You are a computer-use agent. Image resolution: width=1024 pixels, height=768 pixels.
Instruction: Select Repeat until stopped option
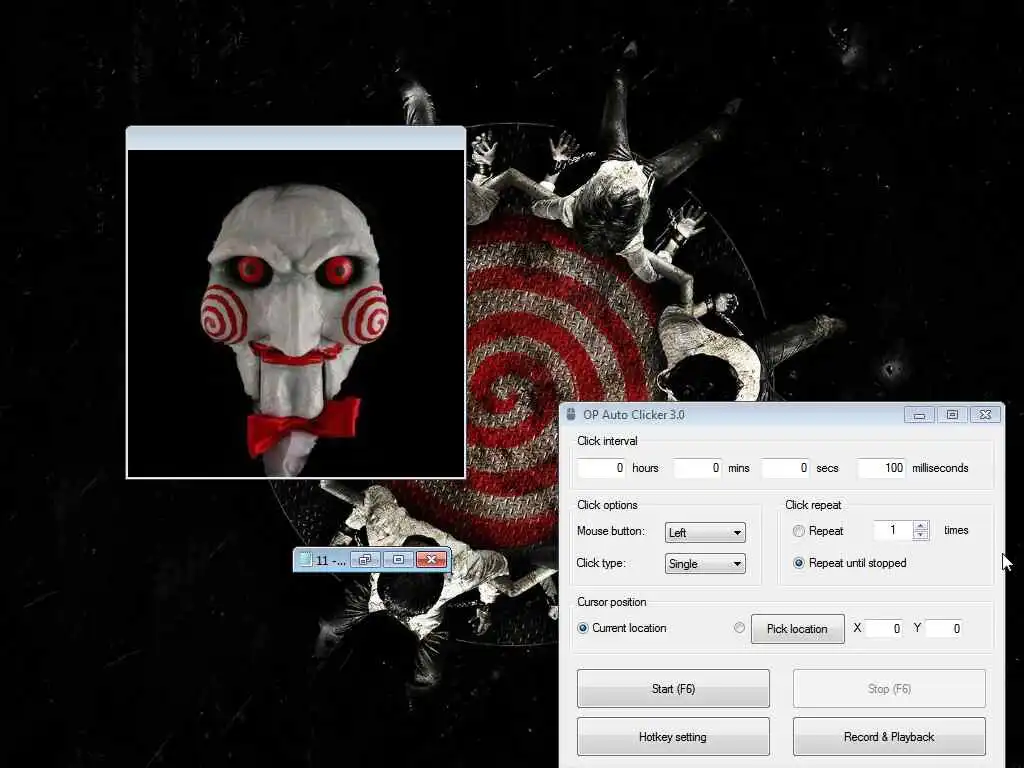coord(798,563)
